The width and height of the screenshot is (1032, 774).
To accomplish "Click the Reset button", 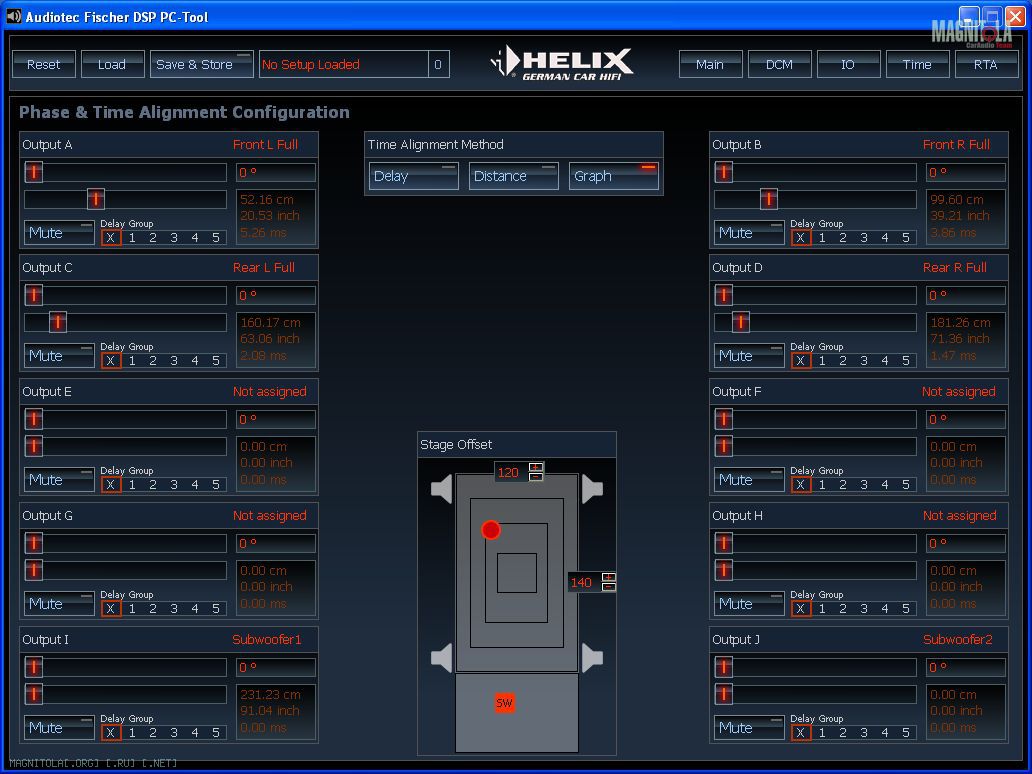I will coord(44,64).
